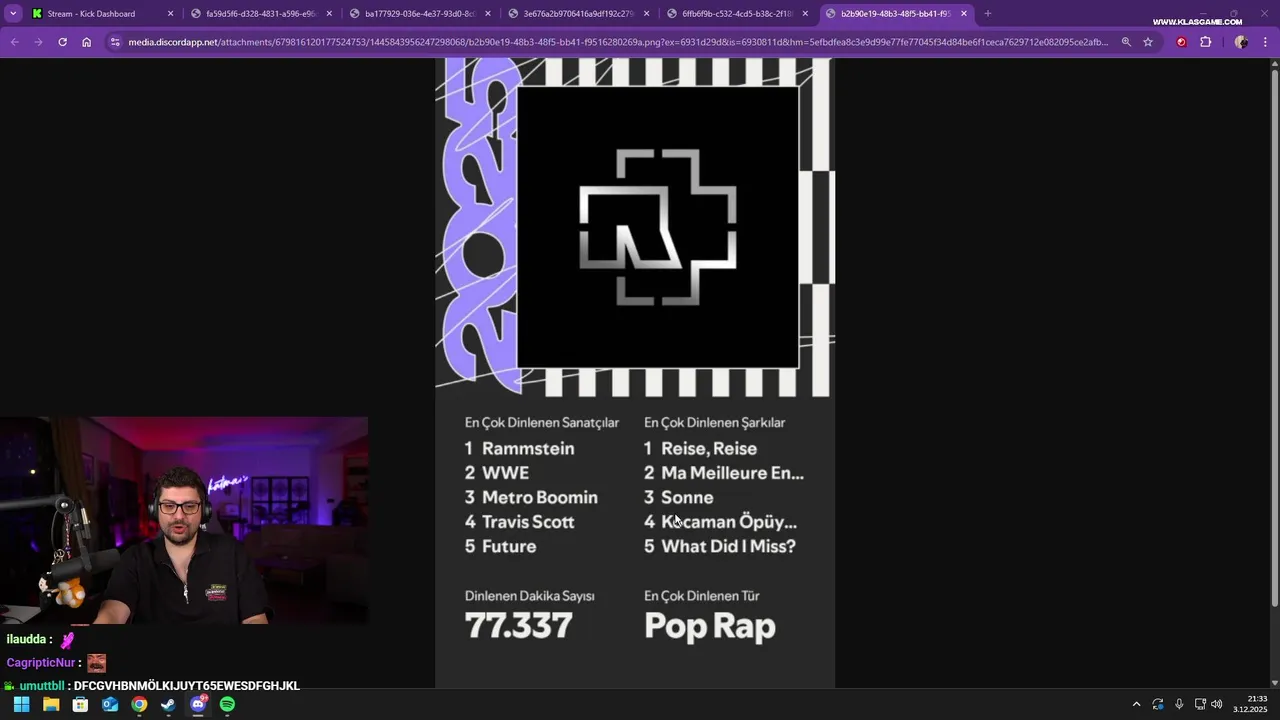The width and height of the screenshot is (1280, 720).
Task: Focus the address bar URL field
Action: click(x=618, y=42)
